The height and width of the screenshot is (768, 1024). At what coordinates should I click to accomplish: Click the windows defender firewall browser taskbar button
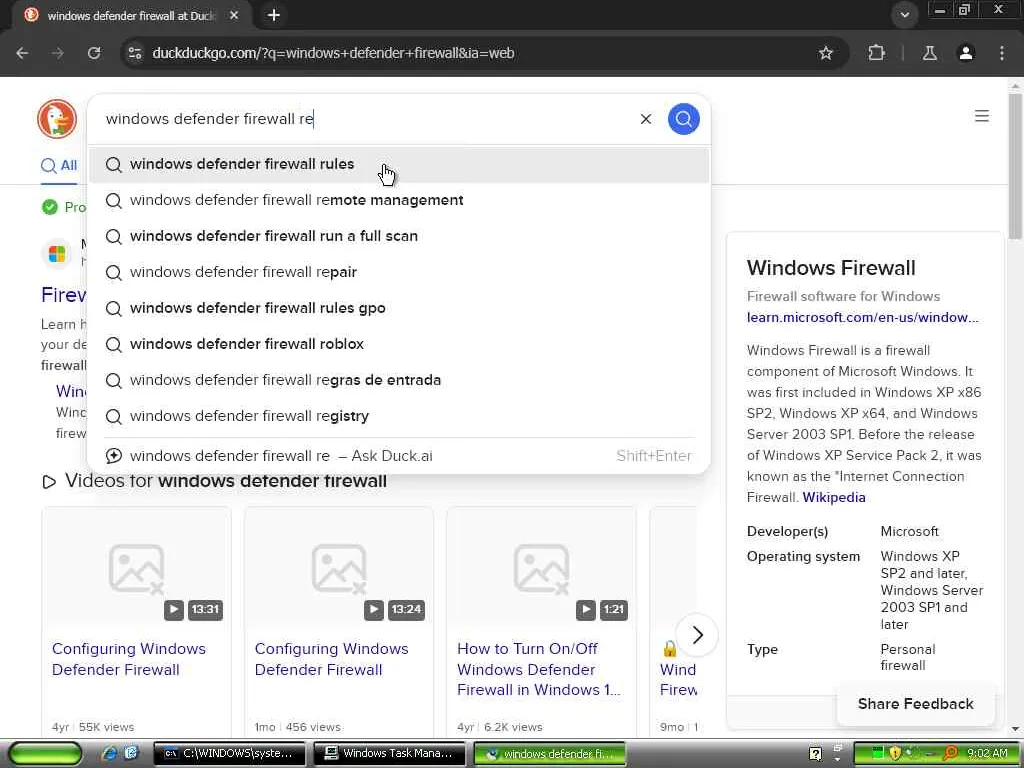click(550, 754)
